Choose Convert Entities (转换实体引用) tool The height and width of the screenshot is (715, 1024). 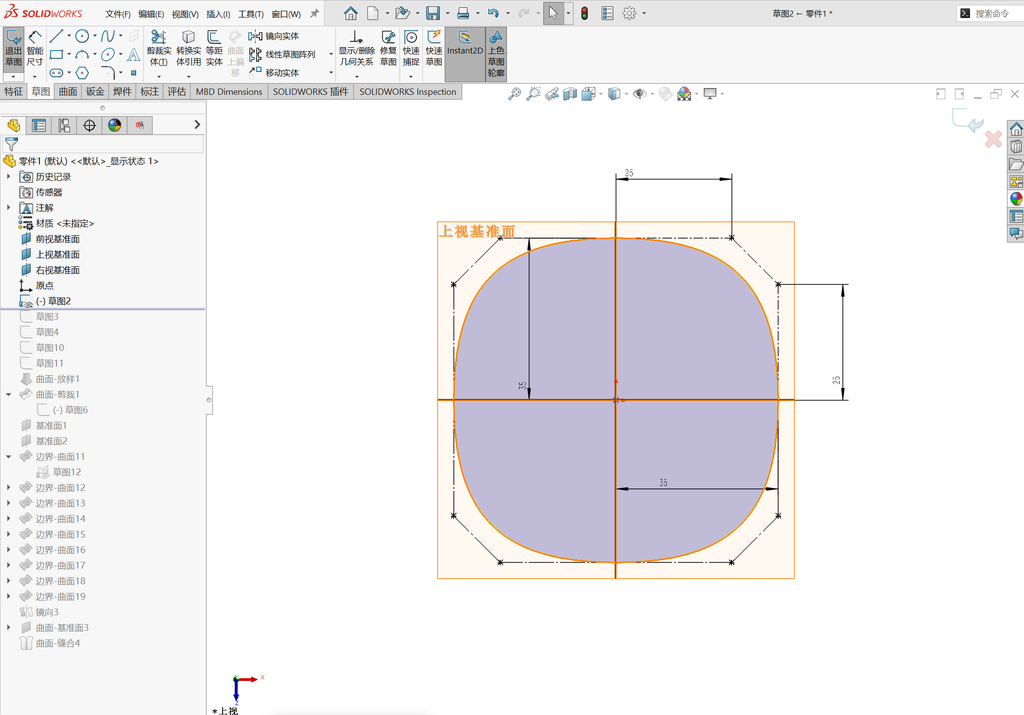tap(188, 49)
